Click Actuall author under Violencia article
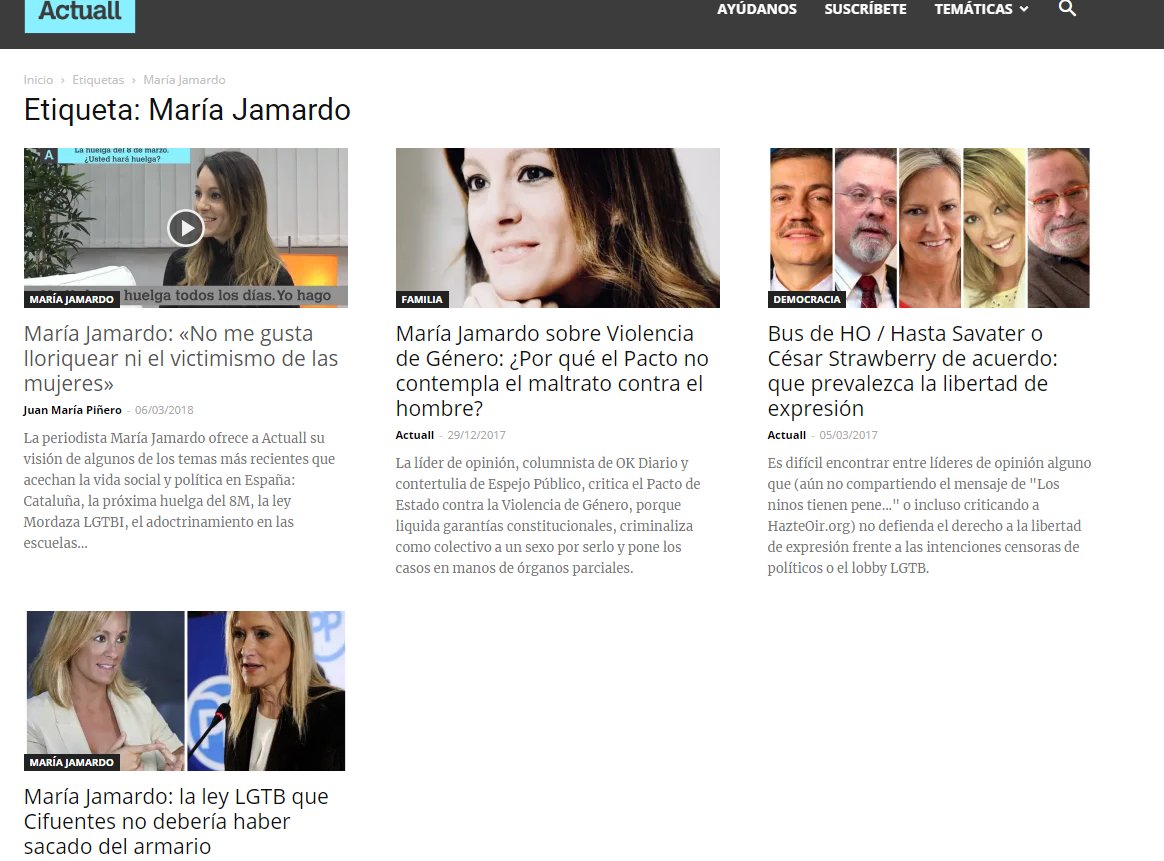Screen dimensions: 1164x861 tap(414, 435)
